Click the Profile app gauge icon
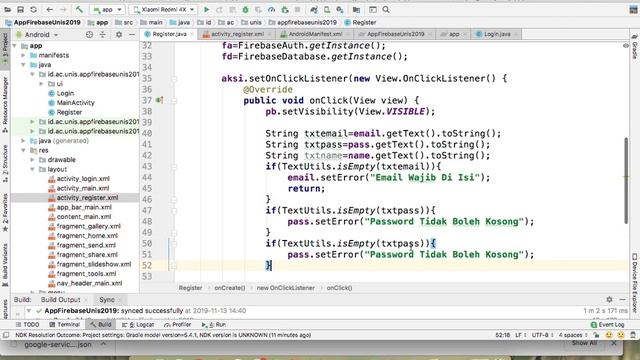Image resolution: width=640 pixels, height=360 pixels. (271, 9)
